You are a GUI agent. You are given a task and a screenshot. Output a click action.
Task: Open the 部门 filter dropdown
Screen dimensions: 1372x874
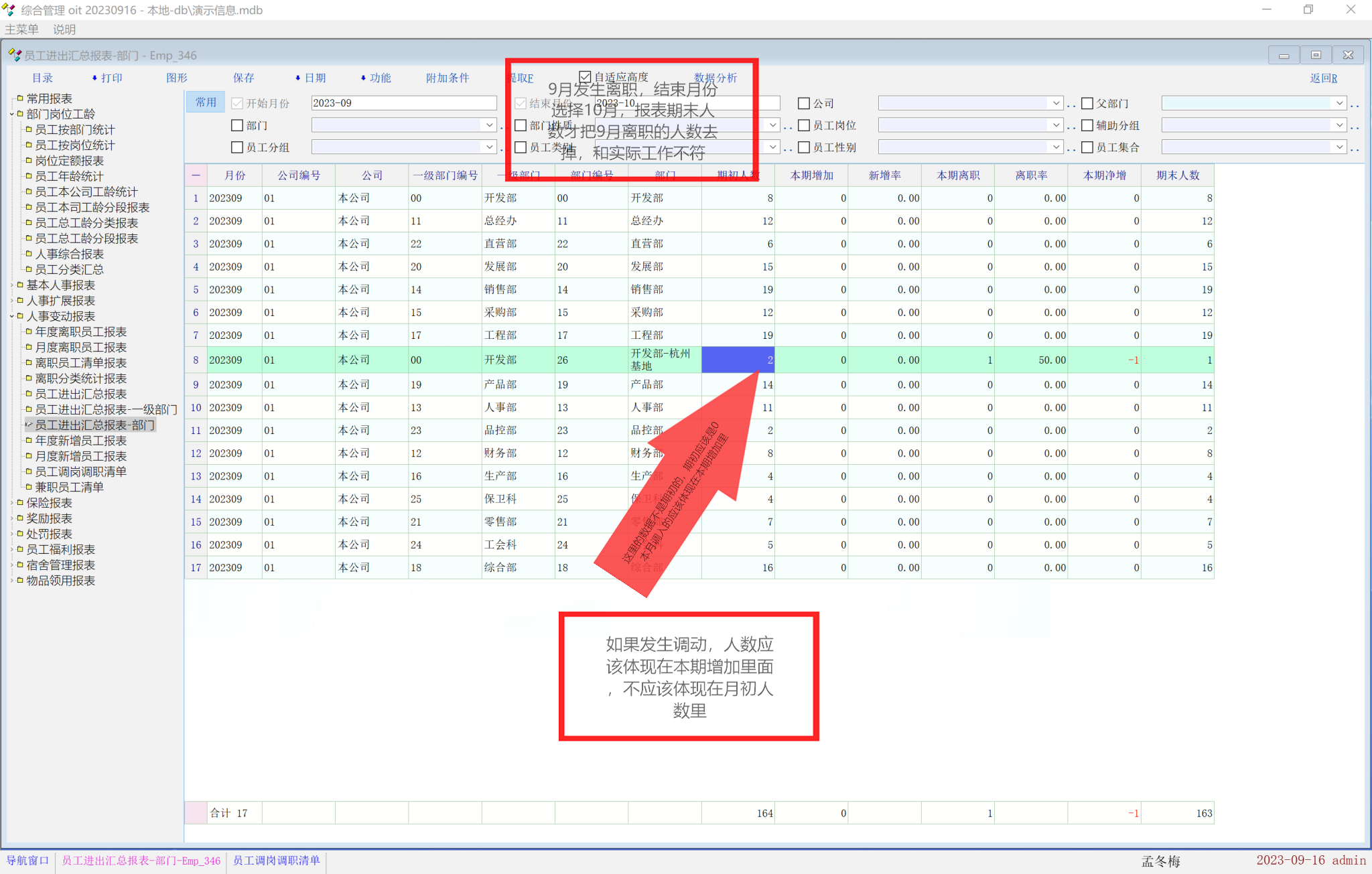point(490,125)
